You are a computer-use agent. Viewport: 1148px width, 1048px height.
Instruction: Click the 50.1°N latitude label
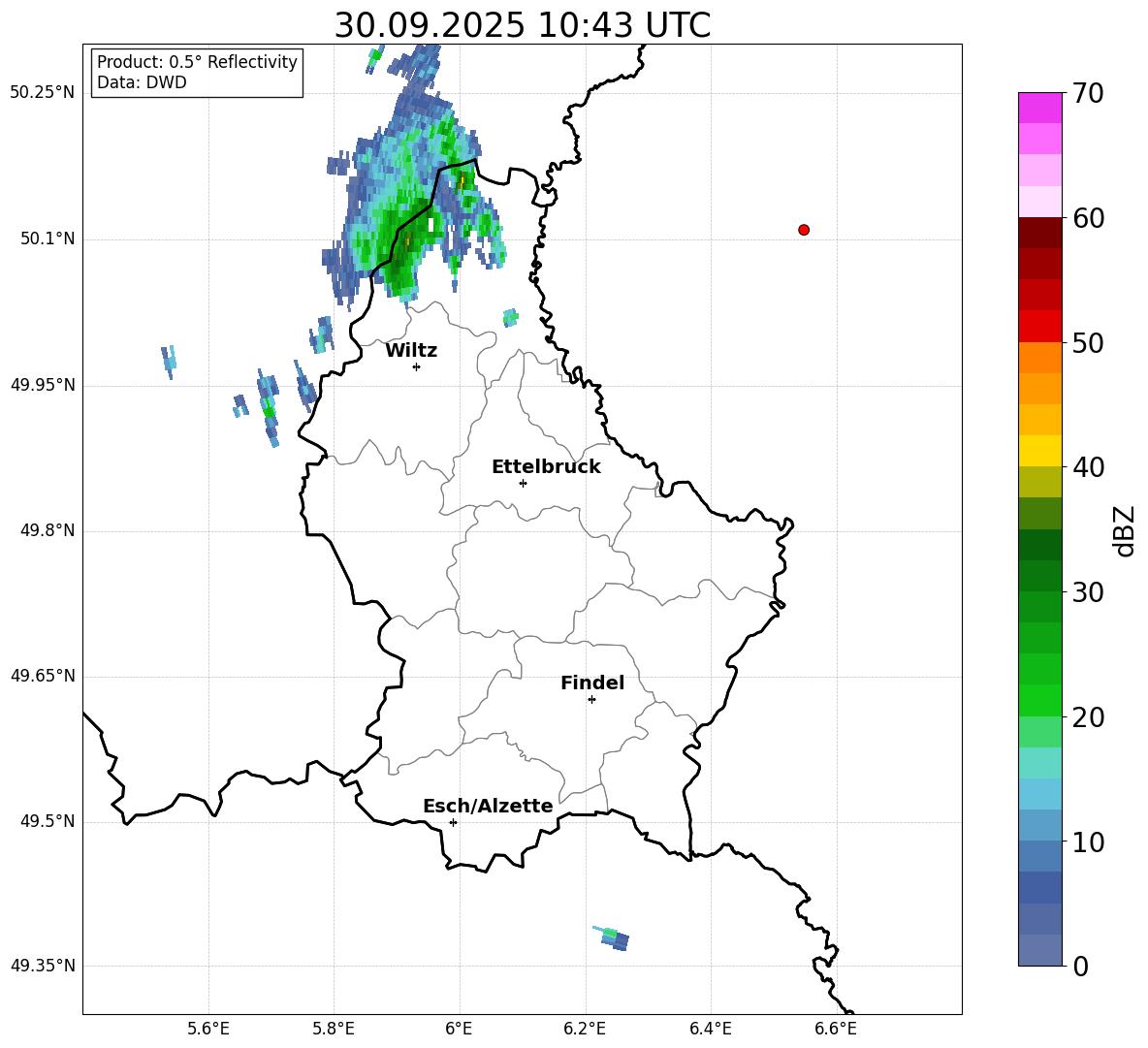[48, 239]
